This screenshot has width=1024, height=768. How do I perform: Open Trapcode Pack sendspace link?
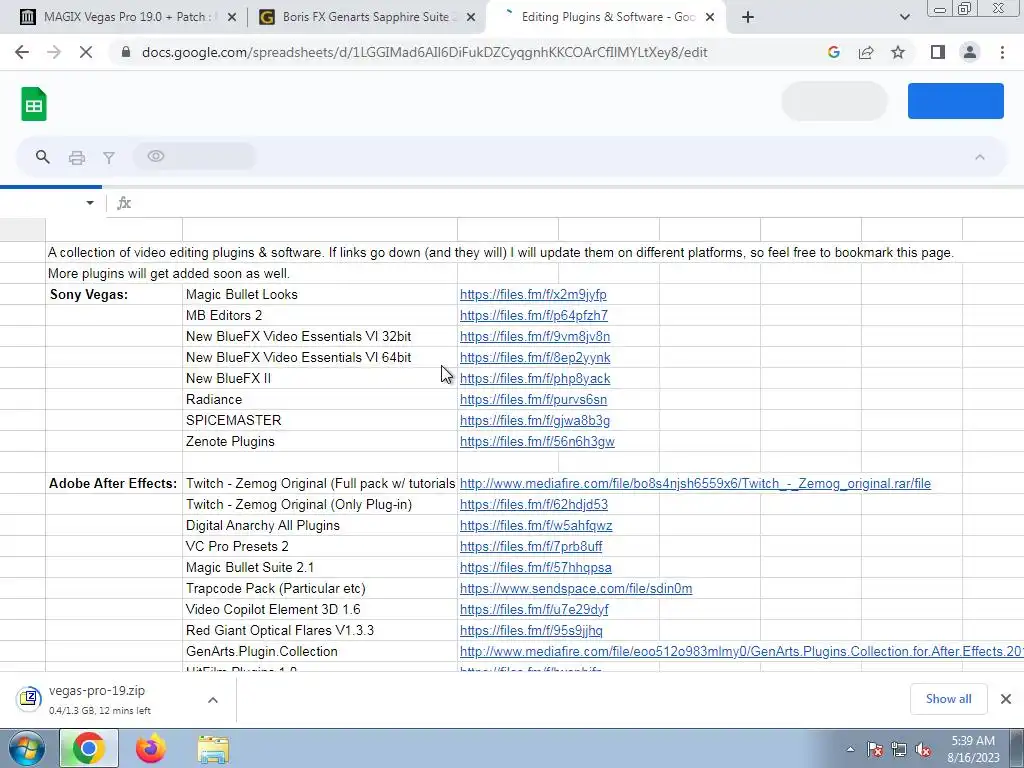[x=575, y=588]
